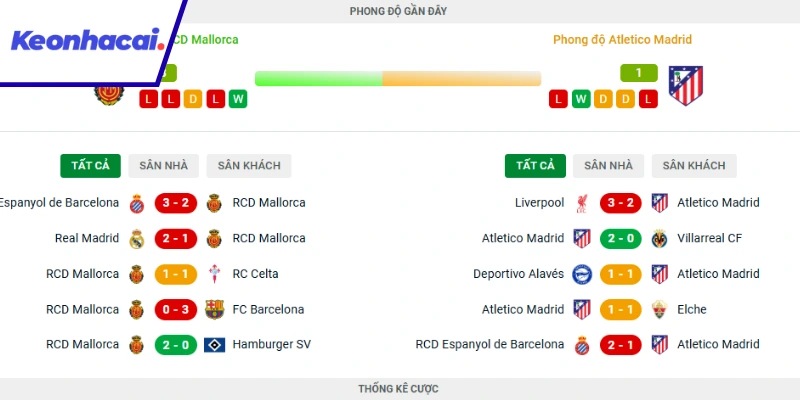Select Atletico Madrid's Tất Cả tab
The image size is (800, 400).
point(535,166)
